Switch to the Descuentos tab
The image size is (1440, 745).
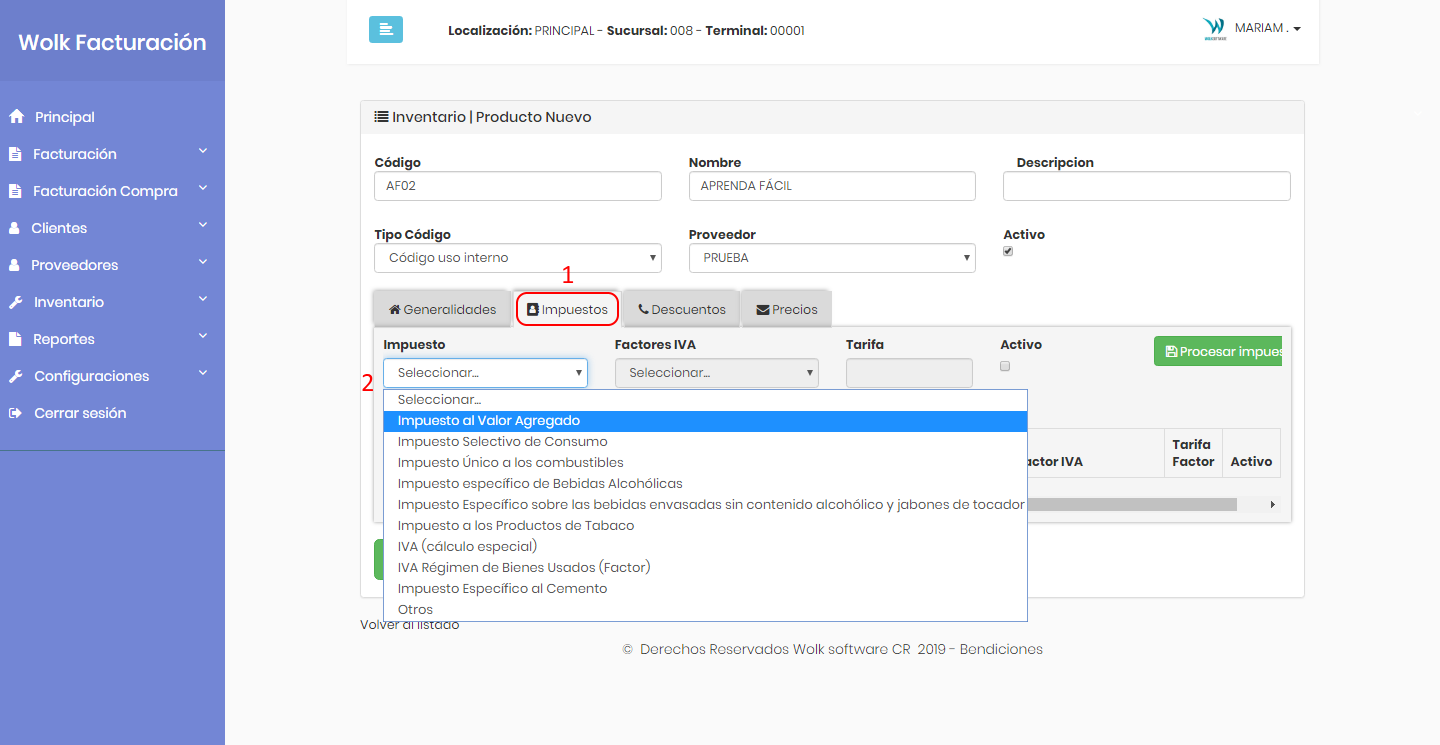pos(682,309)
